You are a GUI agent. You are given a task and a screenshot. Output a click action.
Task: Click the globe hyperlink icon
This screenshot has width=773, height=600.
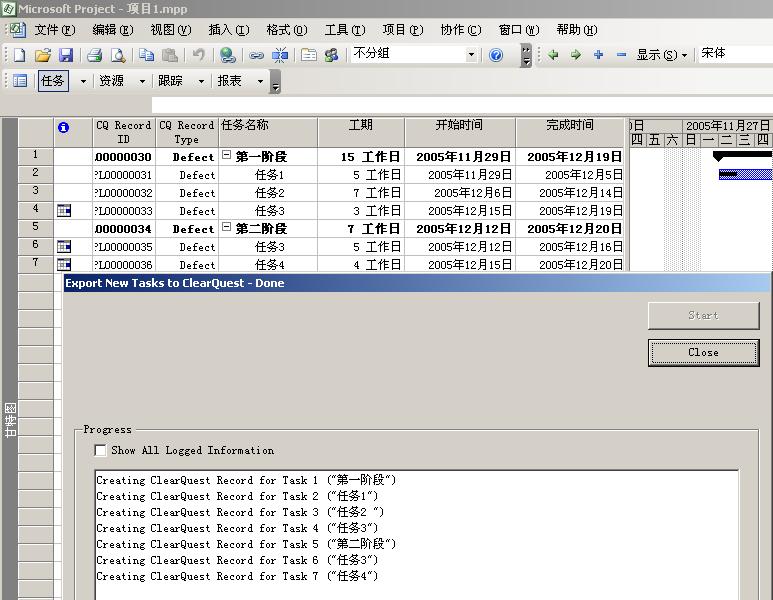coord(228,54)
